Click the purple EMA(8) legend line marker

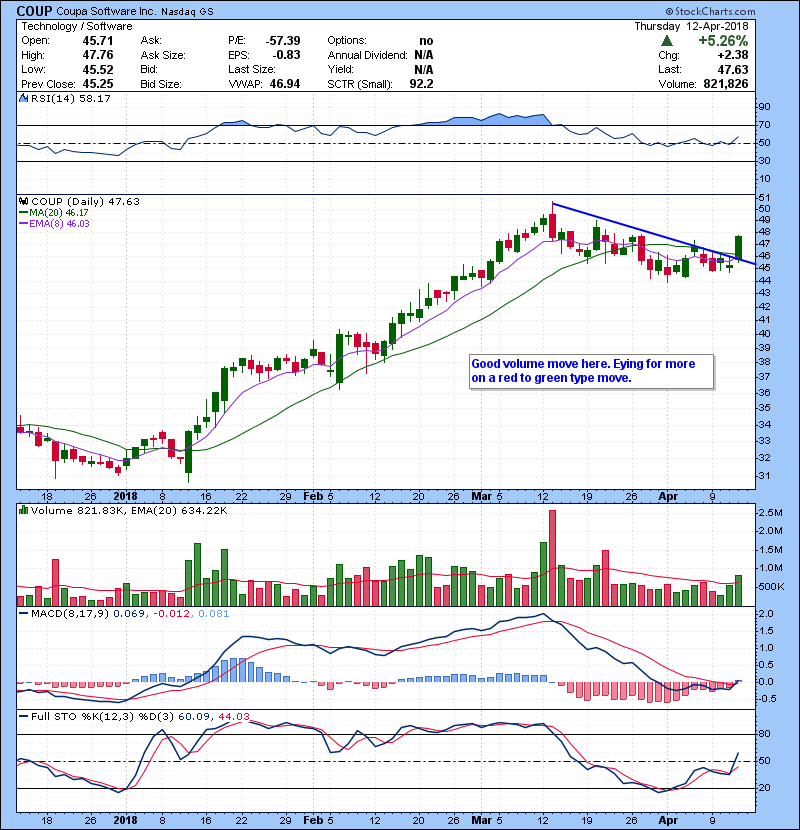23,223
